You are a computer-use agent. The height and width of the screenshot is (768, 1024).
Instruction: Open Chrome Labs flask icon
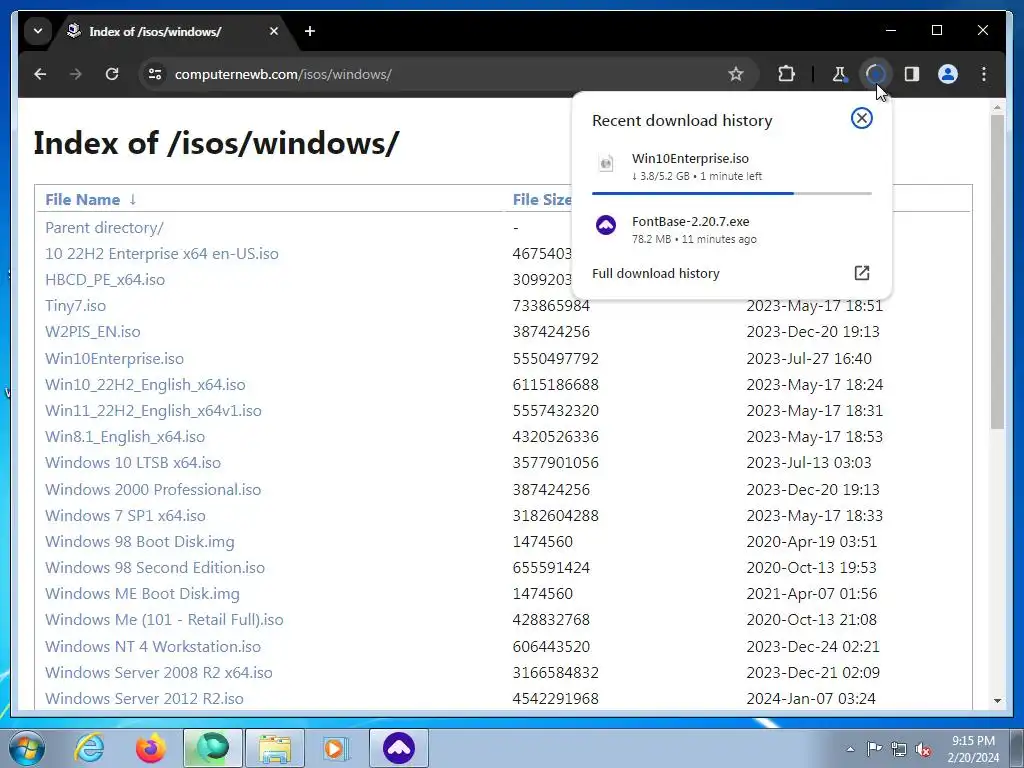(839, 74)
